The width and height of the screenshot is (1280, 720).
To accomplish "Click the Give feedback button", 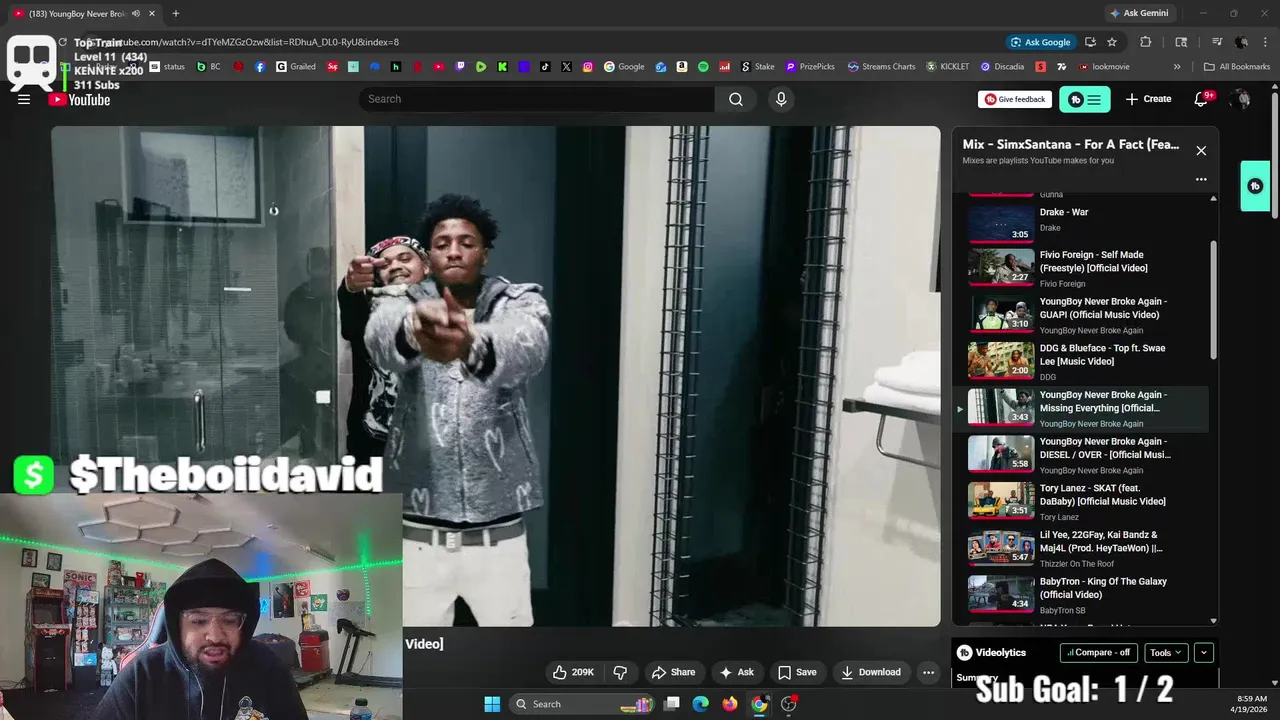I will (x=1015, y=99).
